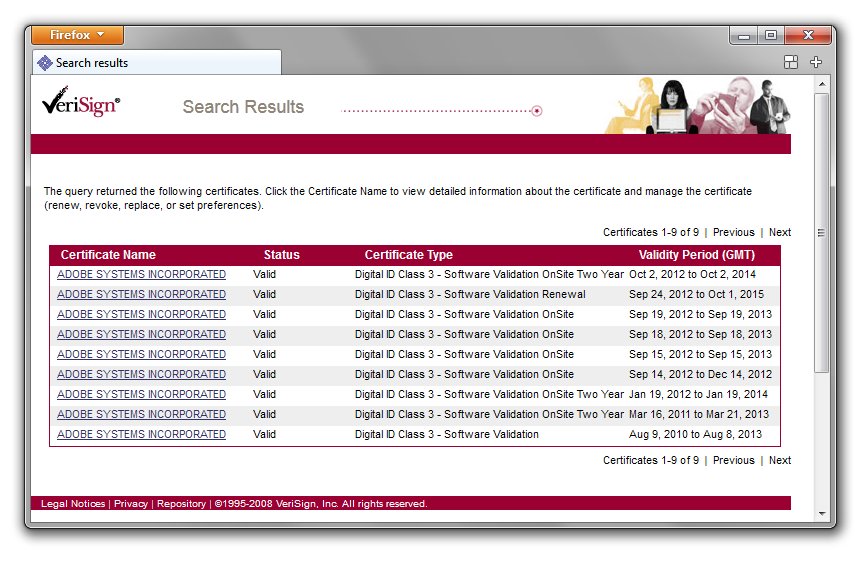This screenshot has width=868, height=561.
Task: Click the VeriSign logo
Action: point(81,101)
